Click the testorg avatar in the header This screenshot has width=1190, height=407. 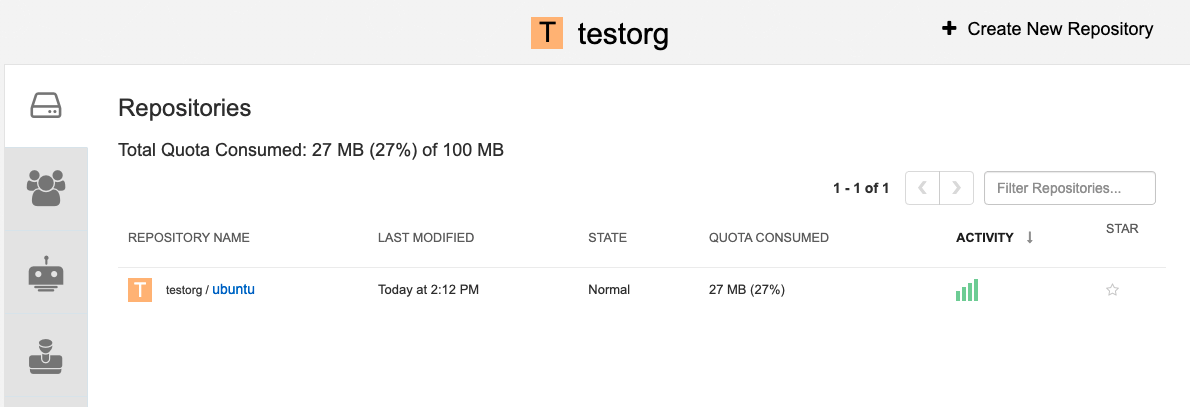pyautogui.click(x=547, y=33)
